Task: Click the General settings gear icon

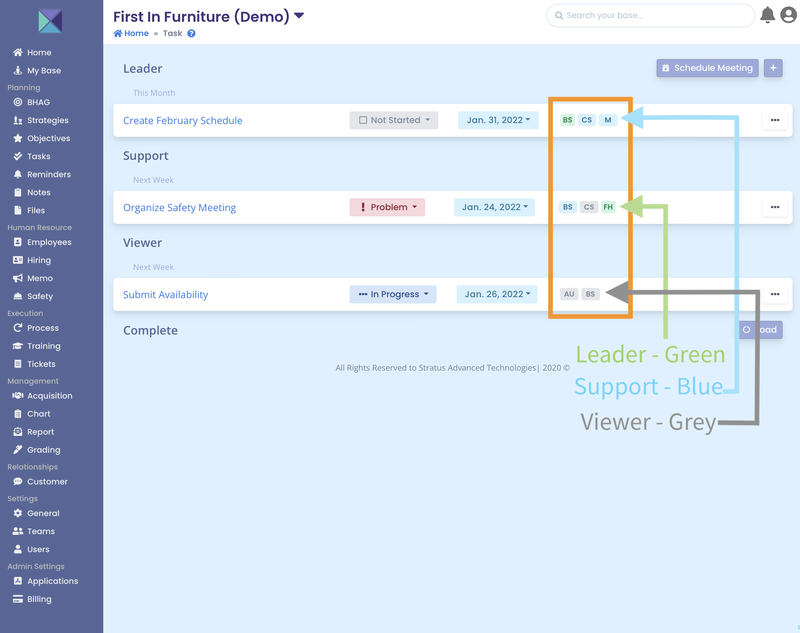Action: tap(18, 513)
